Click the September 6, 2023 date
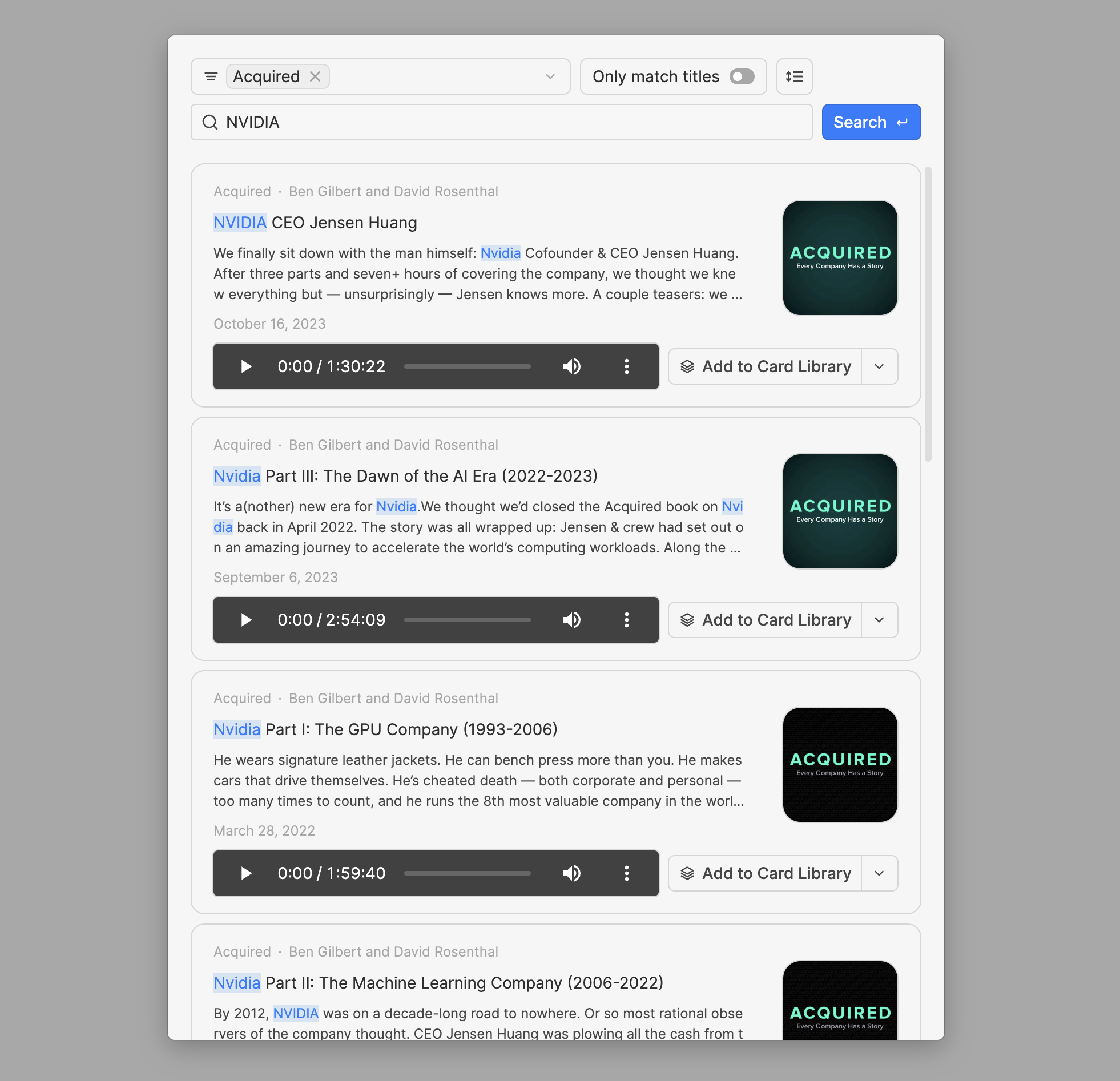Image resolution: width=1120 pixels, height=1081 pixels. pyautogui.click(x=275, y=577)
